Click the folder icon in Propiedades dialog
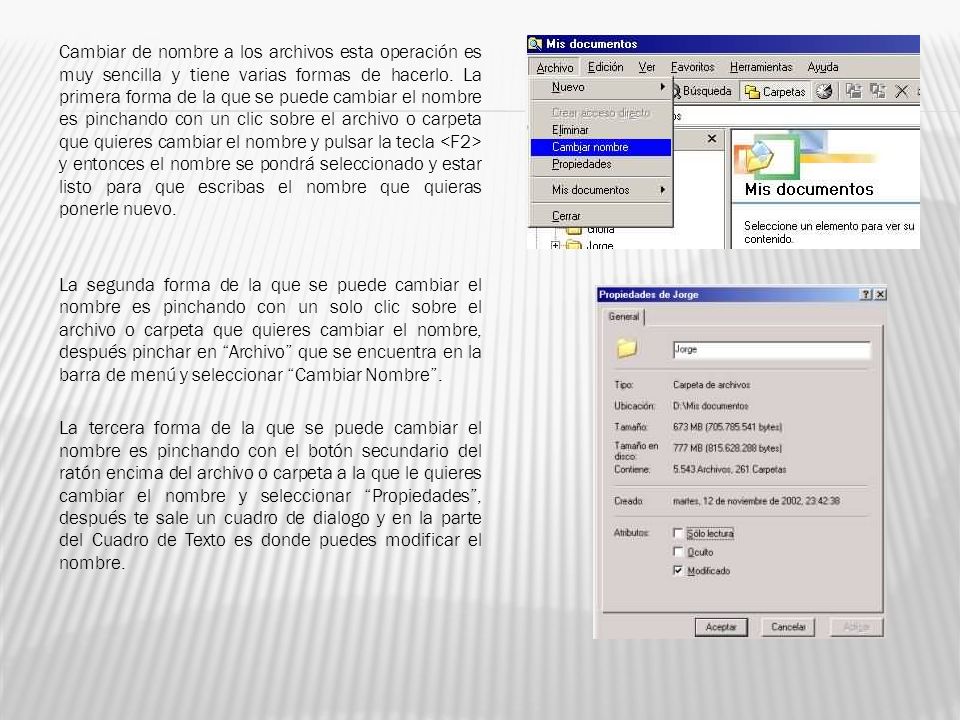The image size is (960, 720). (x=626, y=348)
